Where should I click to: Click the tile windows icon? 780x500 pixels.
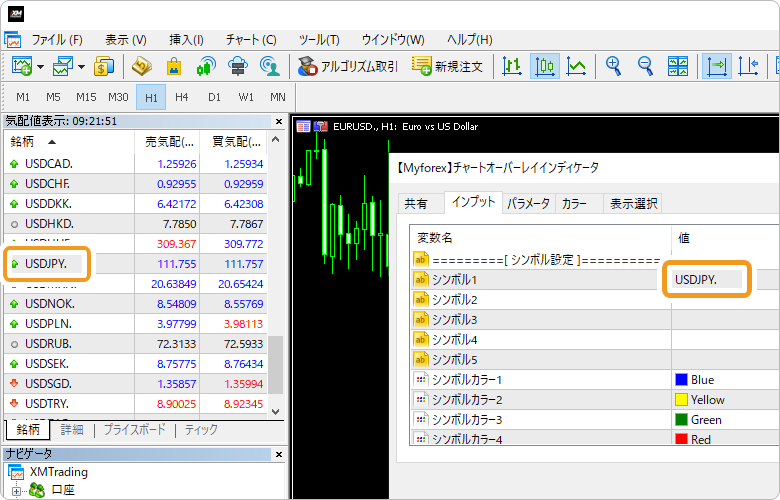click(x=678, y=66)
